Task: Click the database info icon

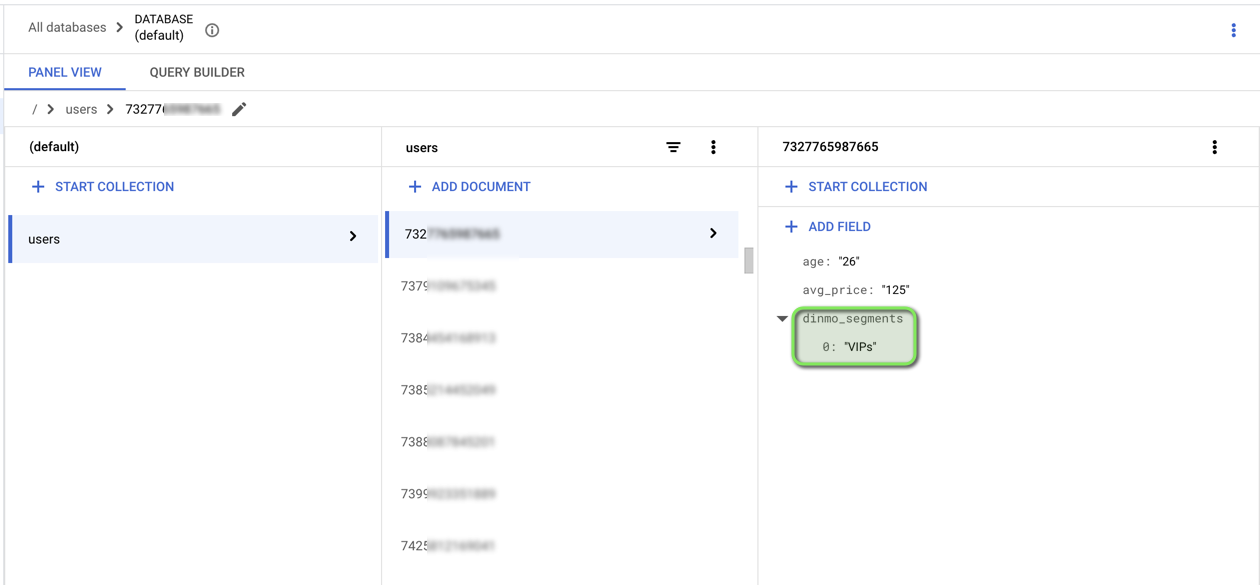Action: pos(212,30)
